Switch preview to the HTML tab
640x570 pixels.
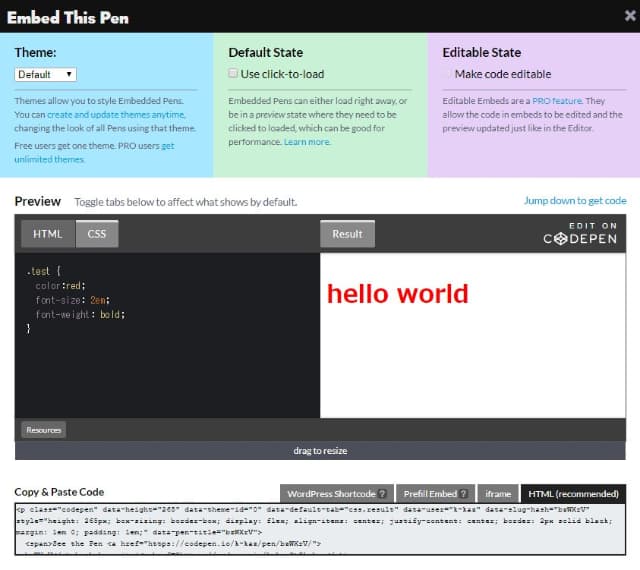pos(48,234)
